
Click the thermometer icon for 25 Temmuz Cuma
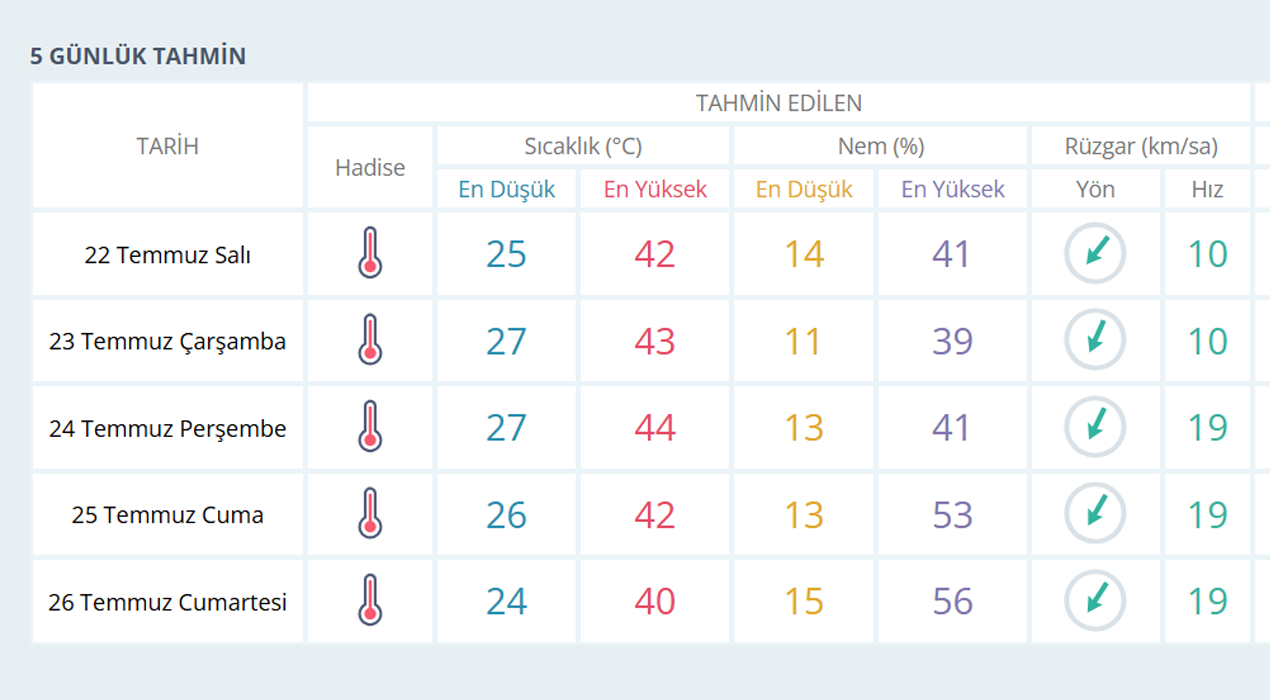(x=370, y=514)
